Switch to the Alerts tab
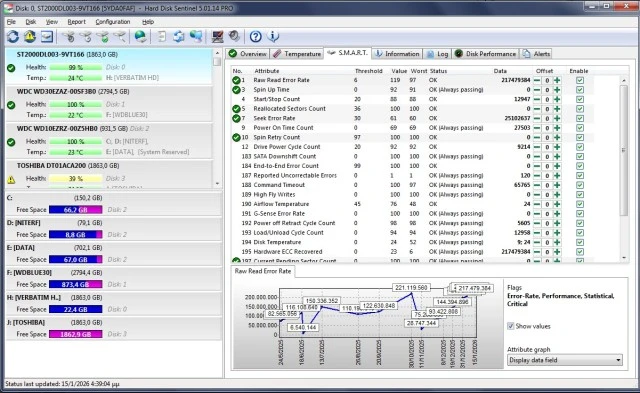 coord(537,54)
